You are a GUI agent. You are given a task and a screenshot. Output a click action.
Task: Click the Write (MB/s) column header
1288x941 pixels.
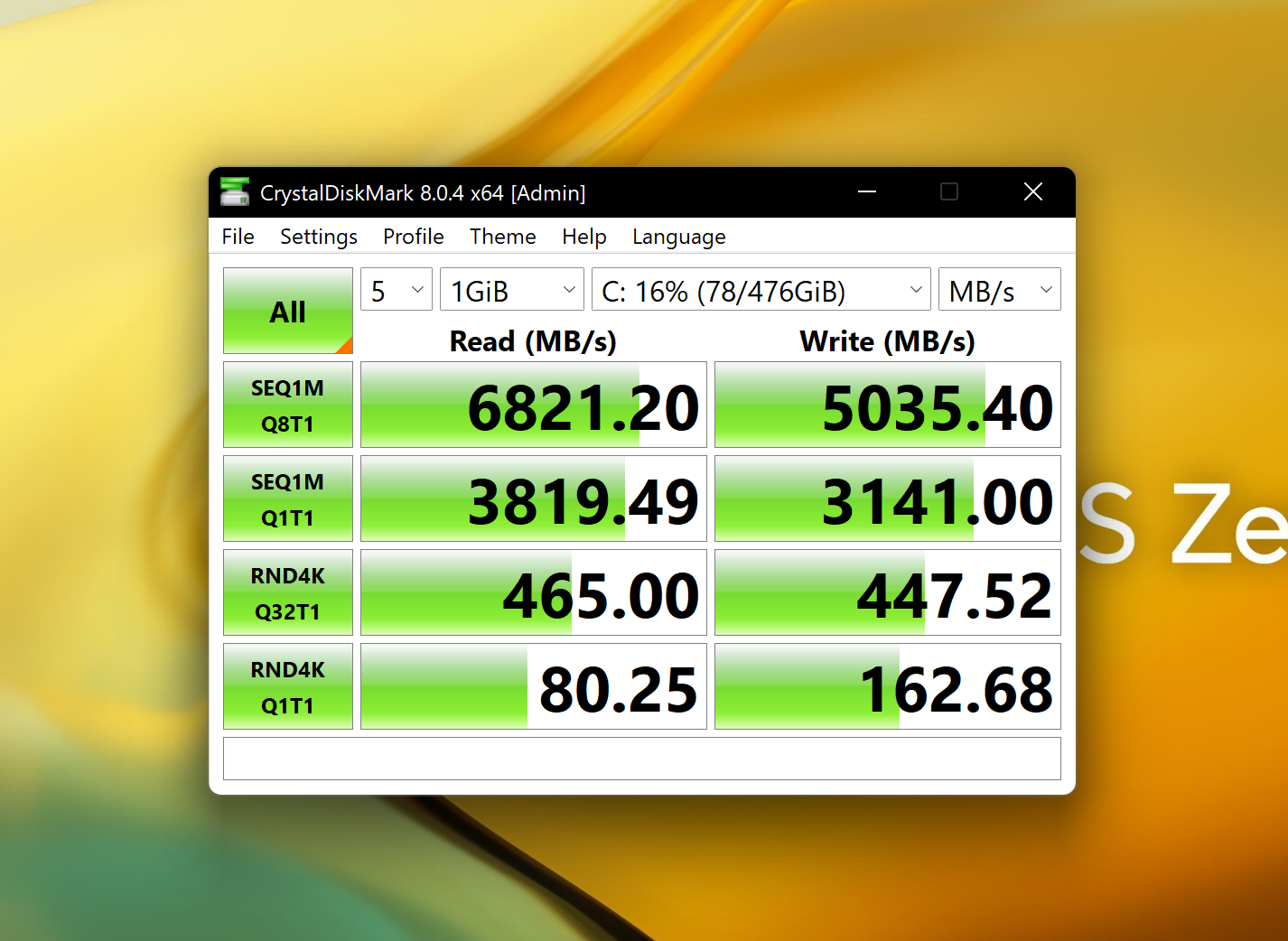click(x=888, y=341)
